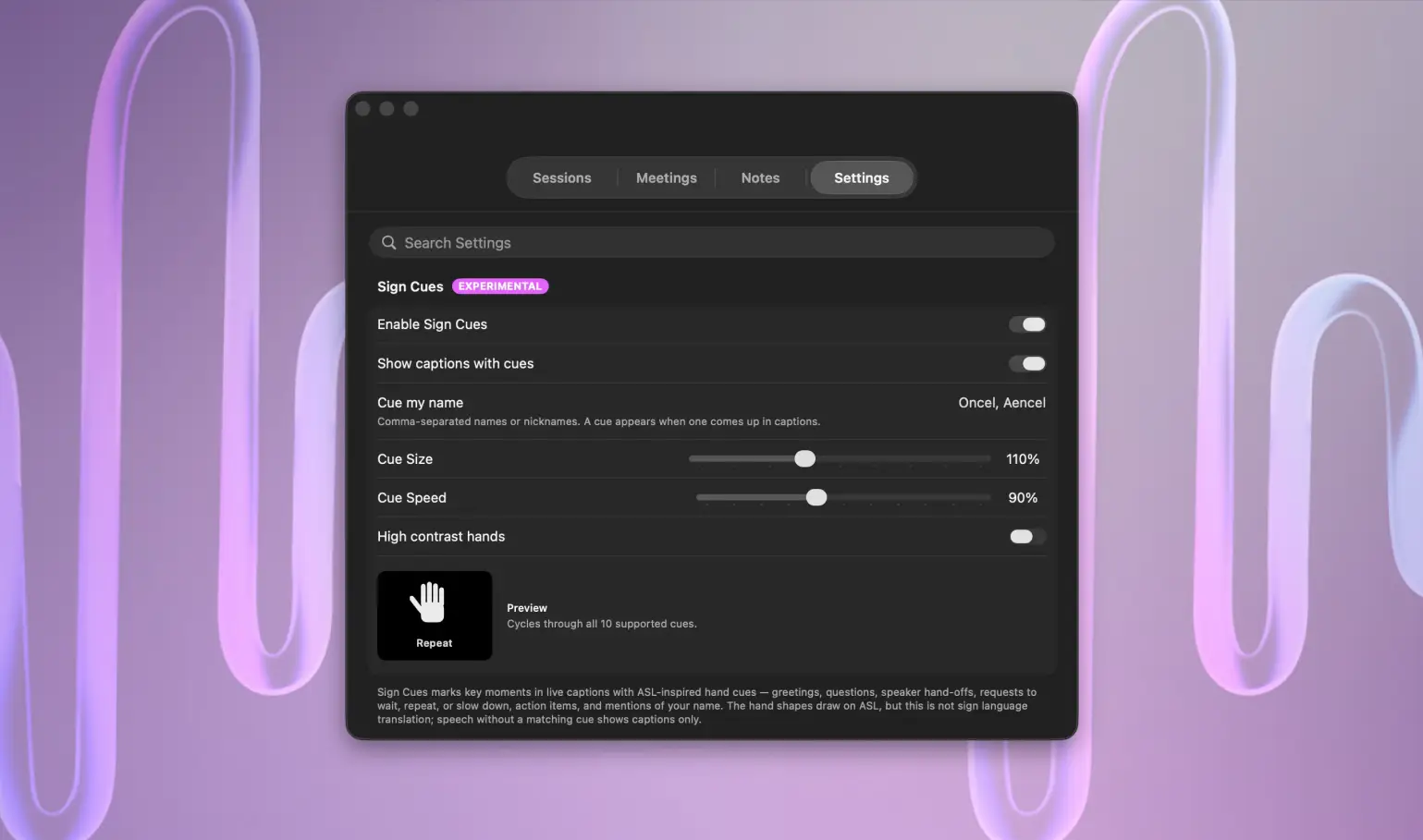Open the Sessions tab
This screenshot has height=840, width=1423.
click(x=561, y=177)
